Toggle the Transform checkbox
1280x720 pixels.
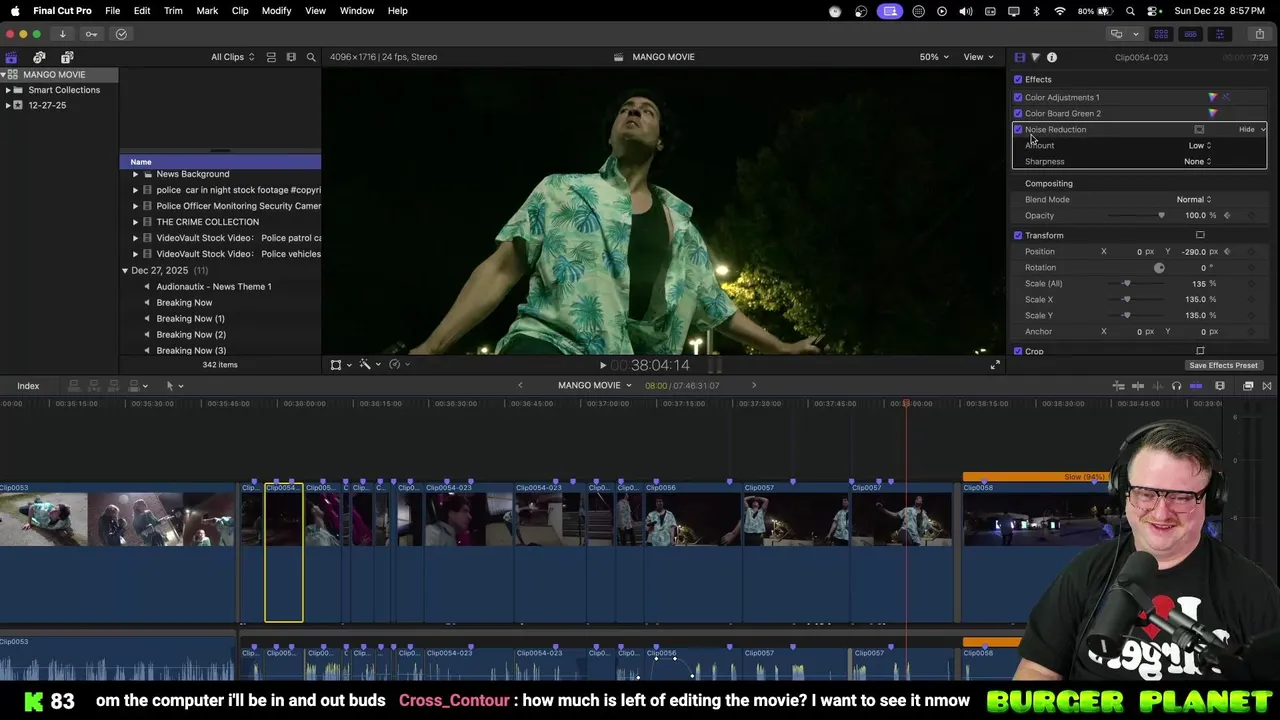coord(1018,235)
